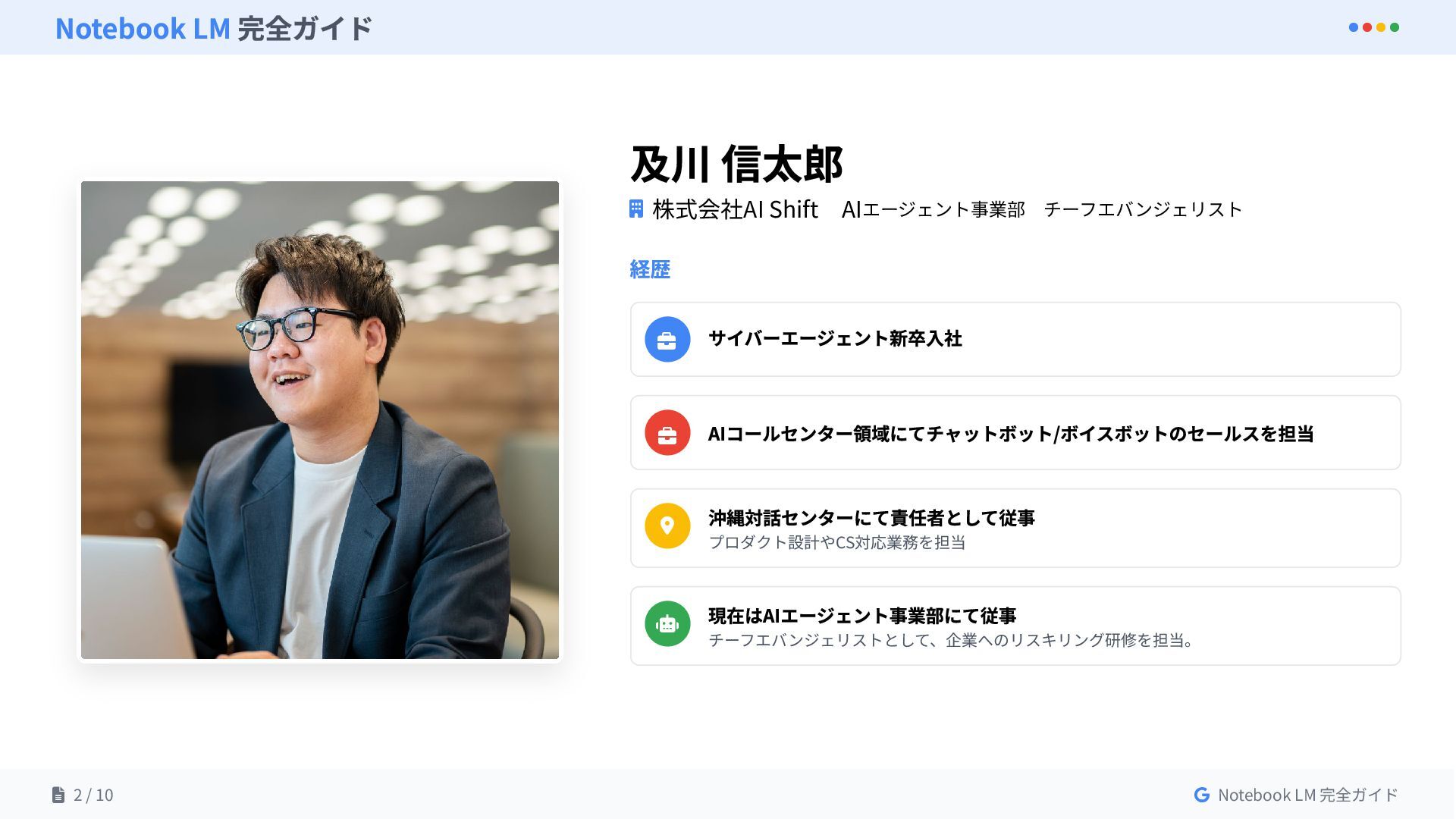Click the green robot icon

tap(667, 624)
